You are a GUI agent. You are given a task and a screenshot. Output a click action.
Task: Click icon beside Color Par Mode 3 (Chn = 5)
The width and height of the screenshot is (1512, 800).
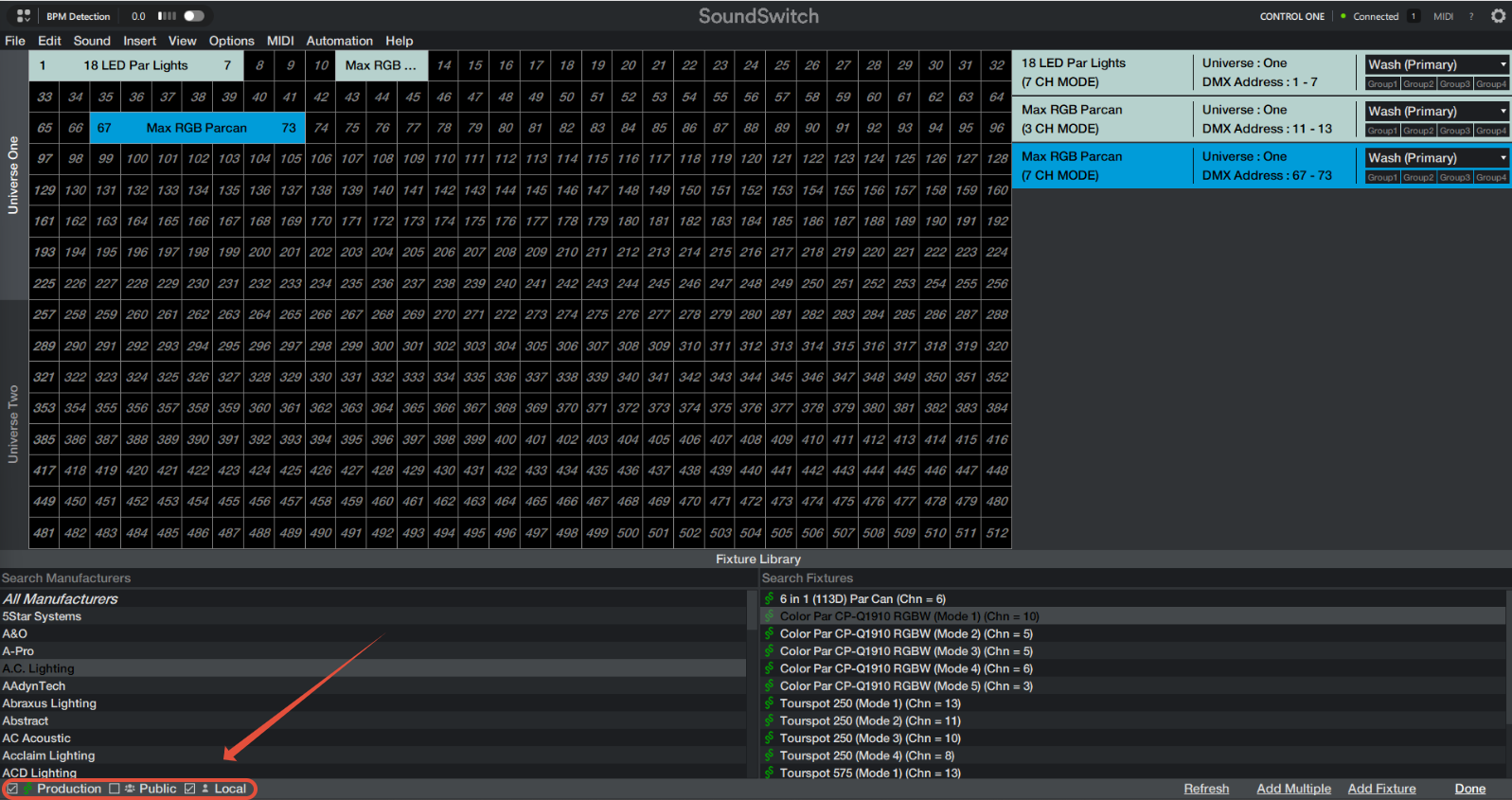(770, 651)
